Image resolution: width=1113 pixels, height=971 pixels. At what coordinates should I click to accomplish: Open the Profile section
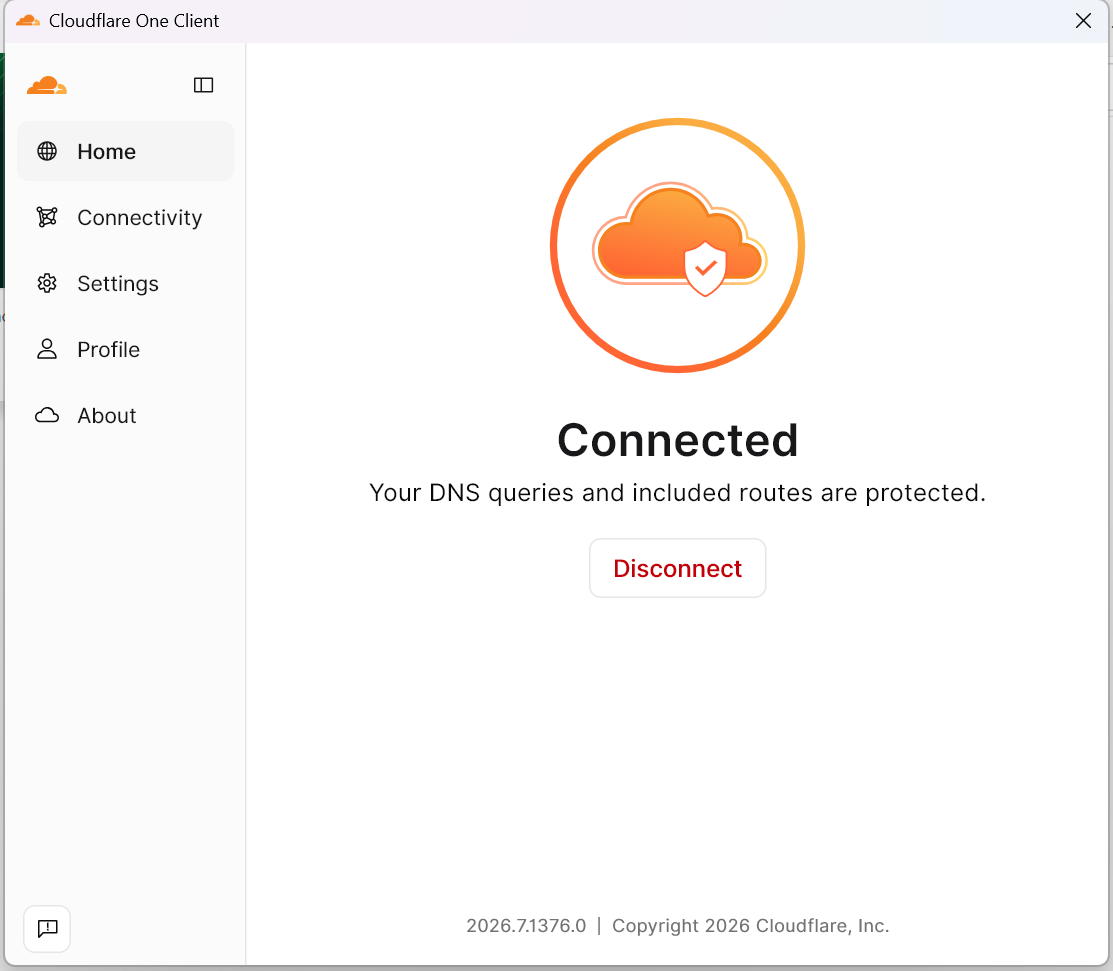(x=126, y=349)
